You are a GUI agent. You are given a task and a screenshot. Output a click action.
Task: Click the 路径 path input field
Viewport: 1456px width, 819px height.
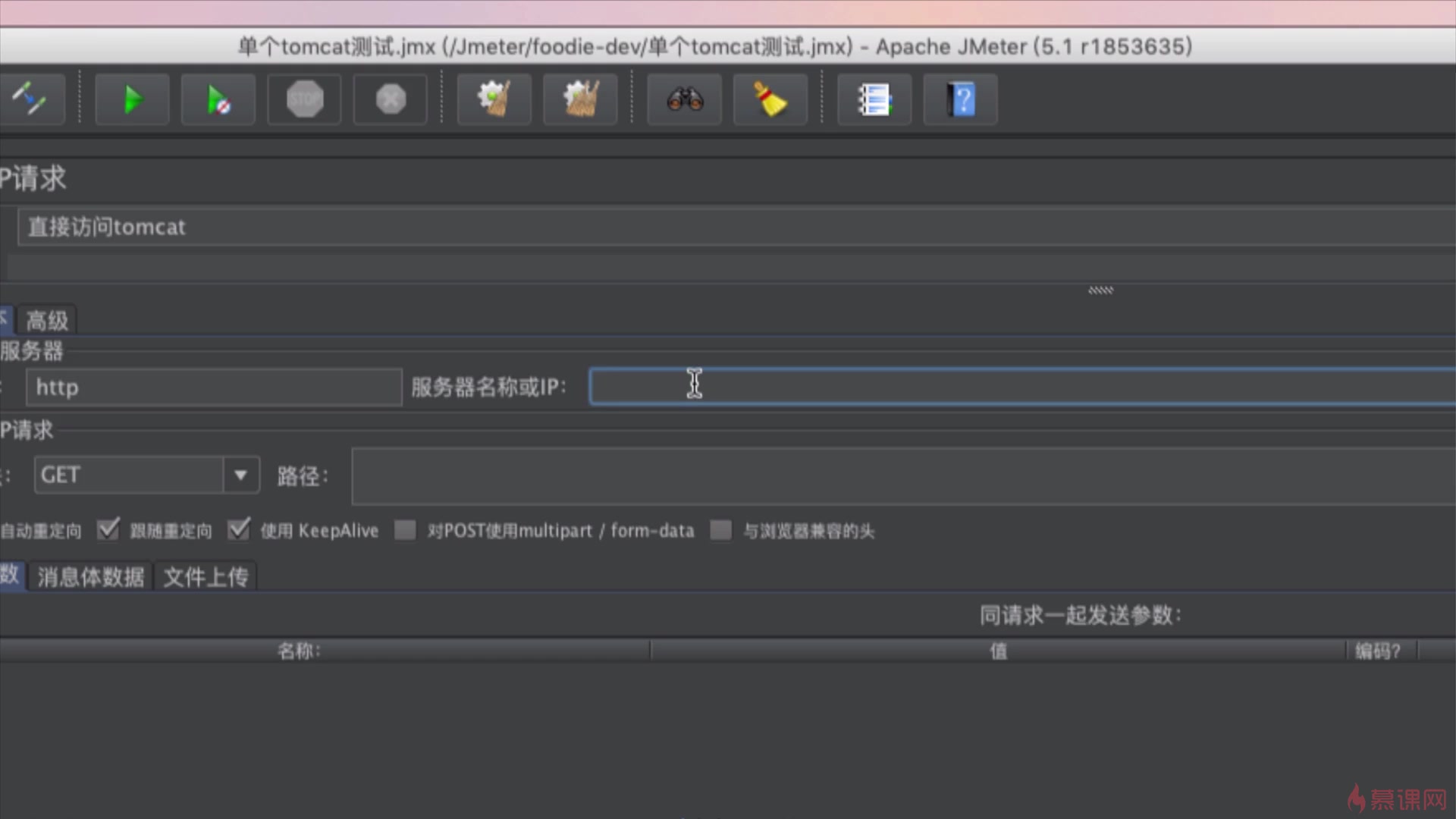pyautogui.click(x=902, y=476)
